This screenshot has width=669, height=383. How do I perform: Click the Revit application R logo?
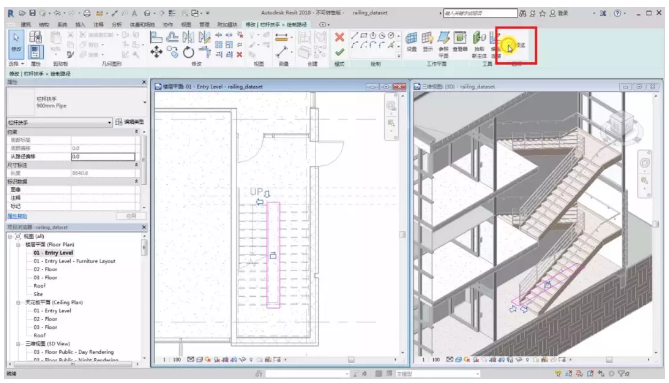click(x=11, y=13)
